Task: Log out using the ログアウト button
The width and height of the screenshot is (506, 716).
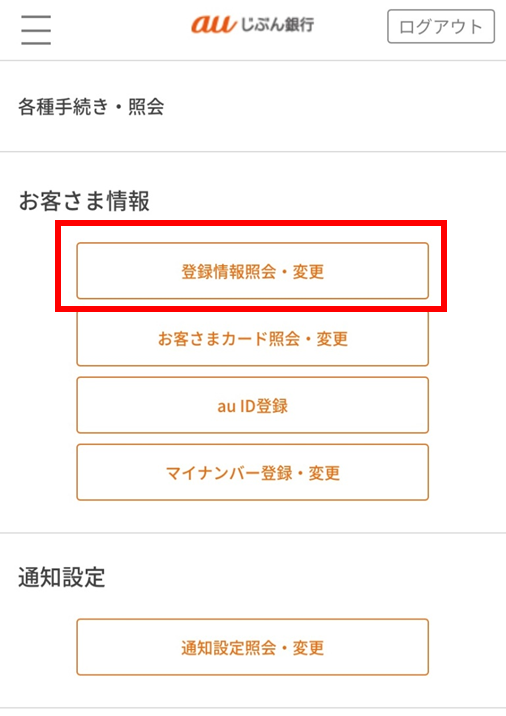Action: 441,26
